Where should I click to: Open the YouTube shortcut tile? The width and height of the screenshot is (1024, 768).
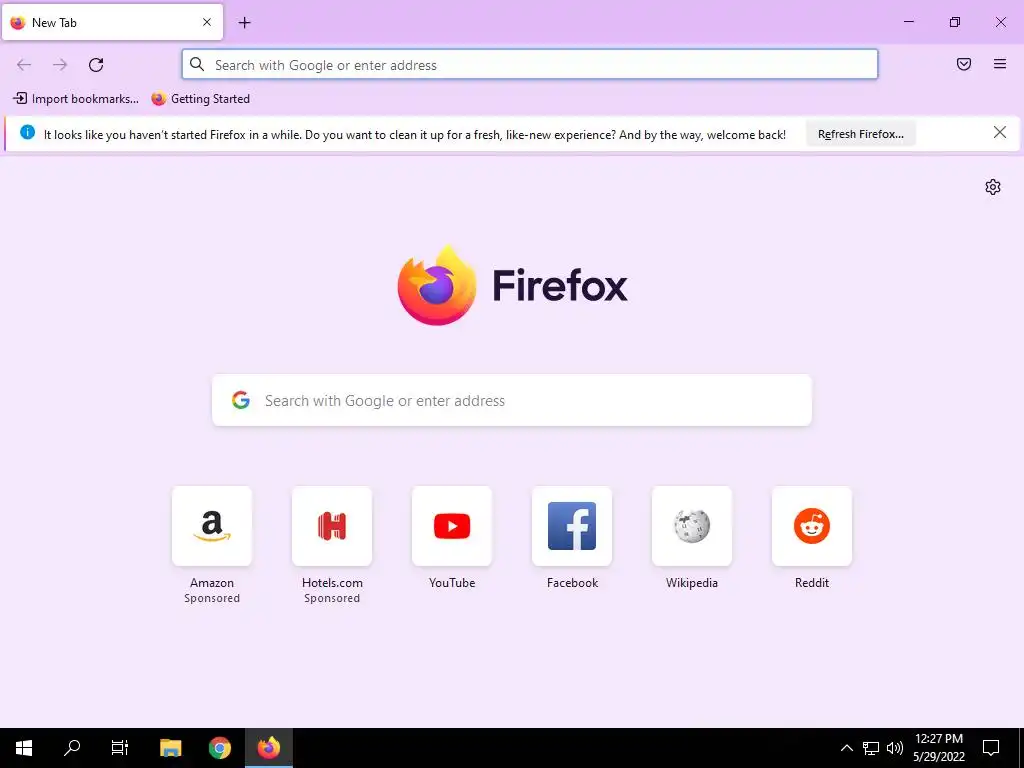pyautogui.click(x=452, y=526)
